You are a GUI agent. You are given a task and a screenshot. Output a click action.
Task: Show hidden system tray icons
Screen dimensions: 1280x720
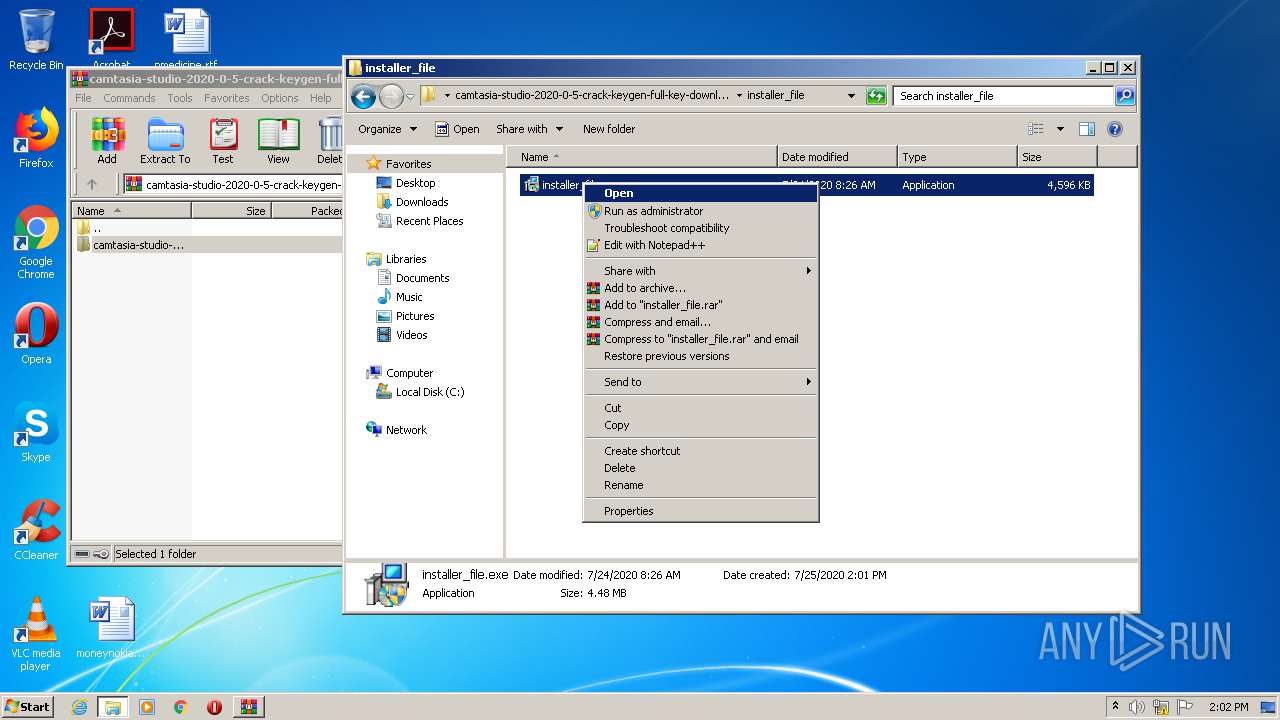(x=1115, y=706)
